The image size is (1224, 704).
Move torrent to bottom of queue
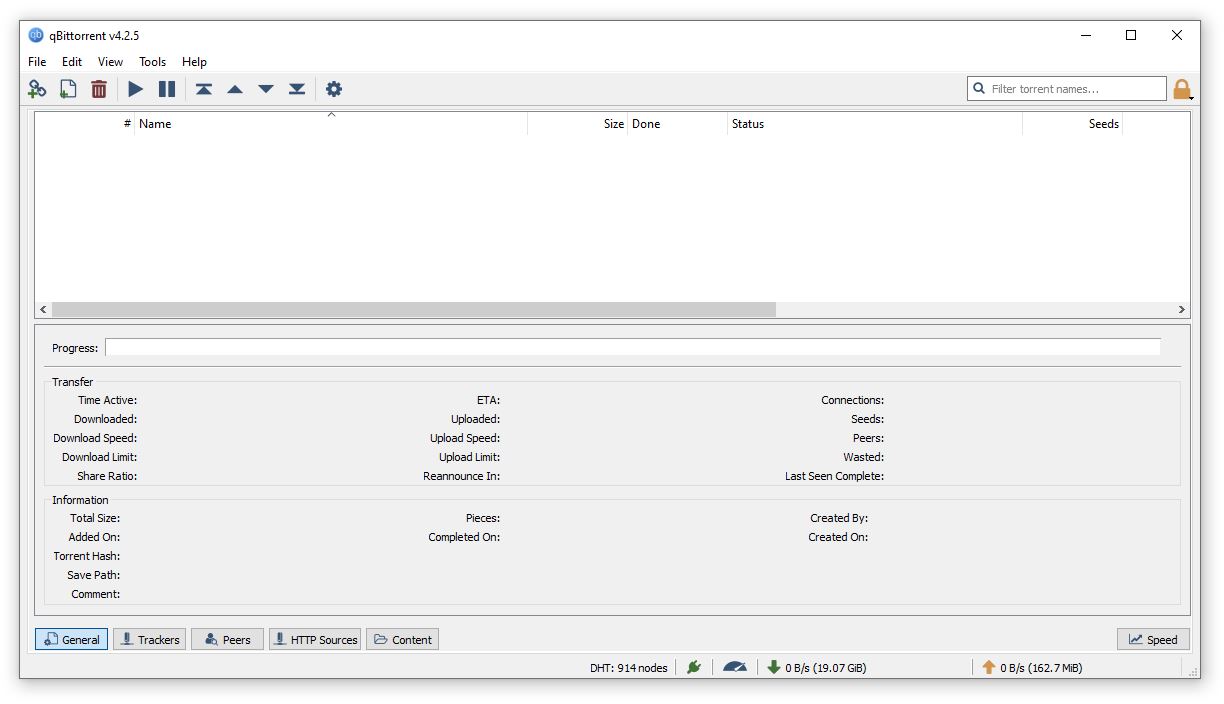coord(297,89)
